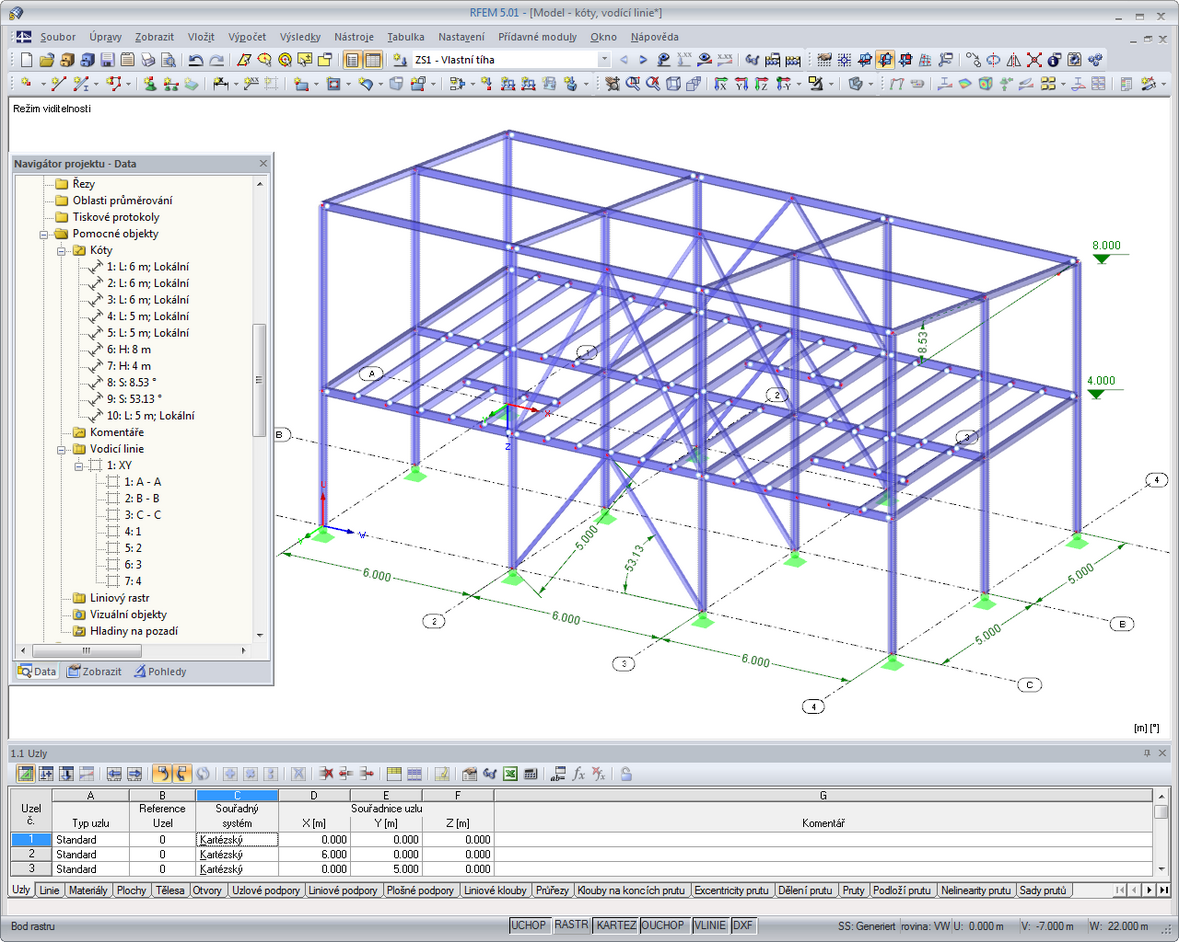Click the red X intersect nodes icon
Screen dimensions: 1179x942
point(1034,60)
